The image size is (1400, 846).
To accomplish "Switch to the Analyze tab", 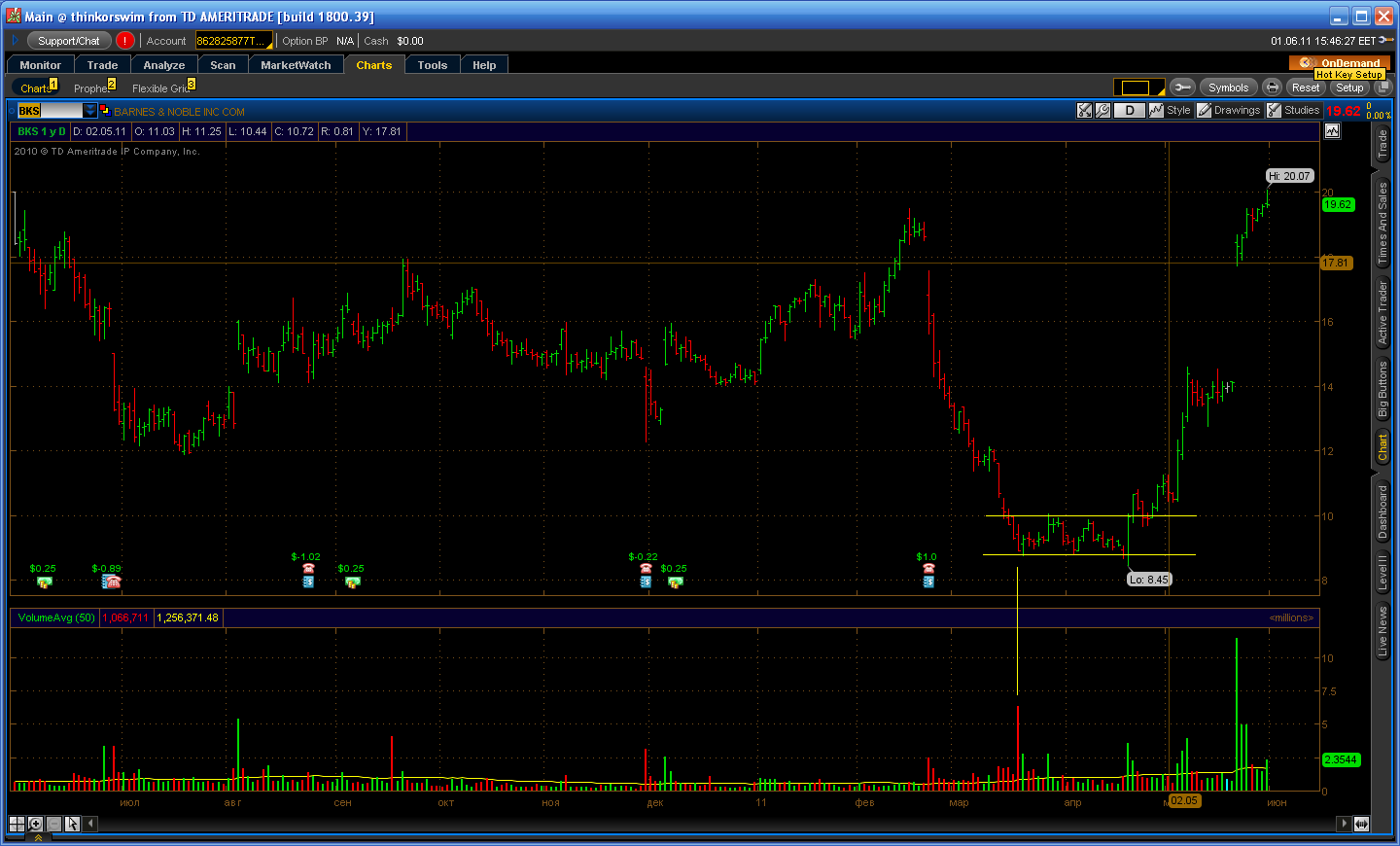I will pyautogui.click(x=163, y=65).
